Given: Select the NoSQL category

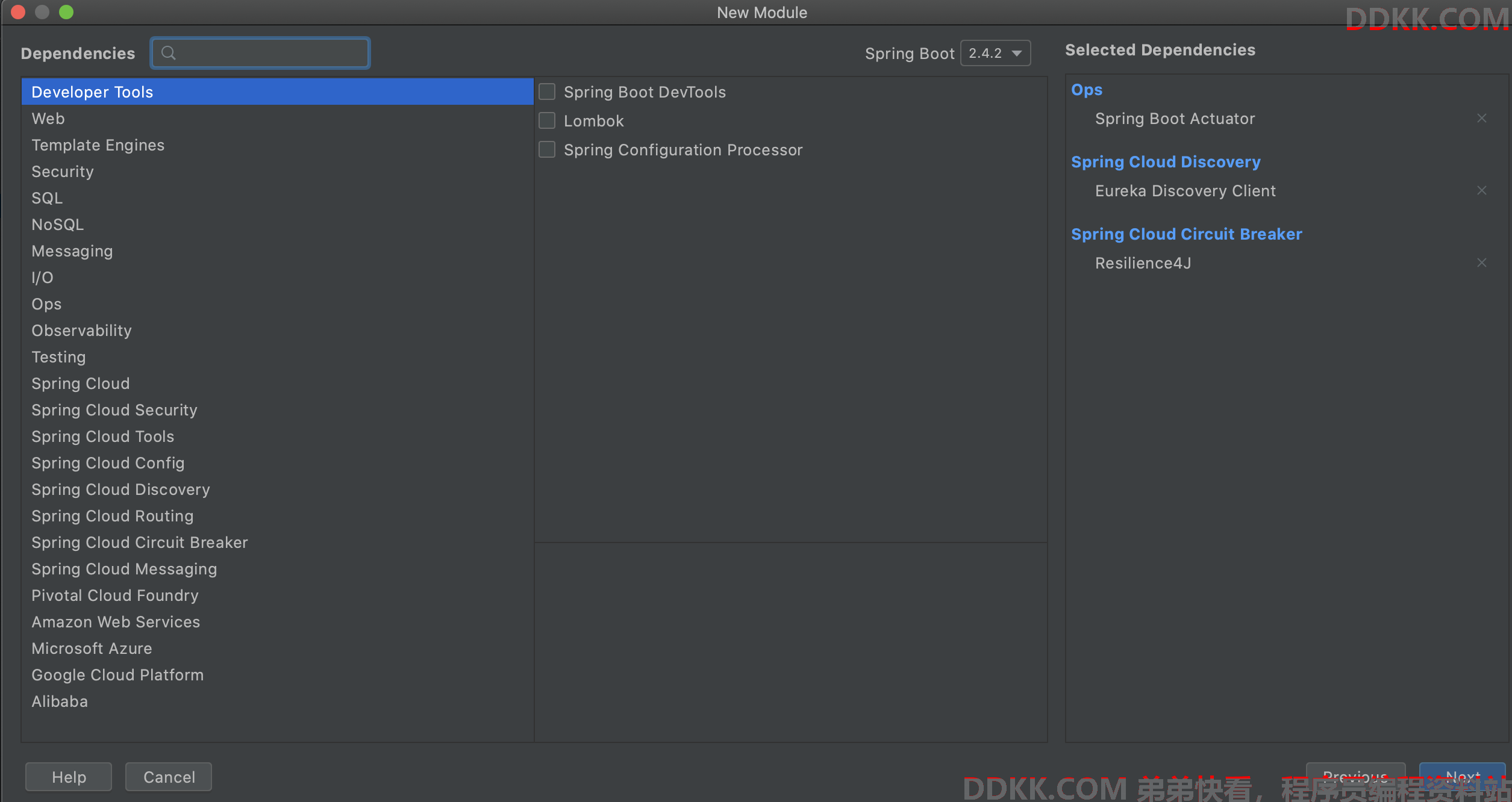Looking at the screenshot, I should (x=278, y=224).
